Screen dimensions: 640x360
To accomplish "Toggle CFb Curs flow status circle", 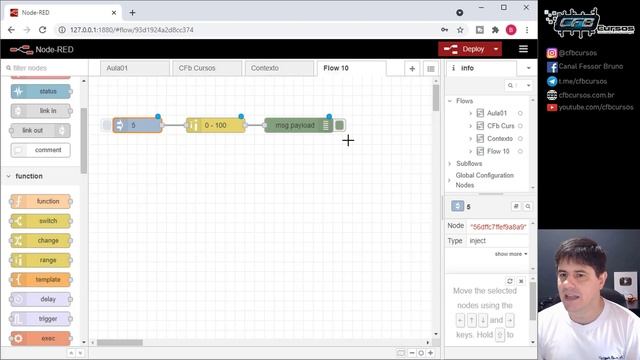I will (520, 126).
